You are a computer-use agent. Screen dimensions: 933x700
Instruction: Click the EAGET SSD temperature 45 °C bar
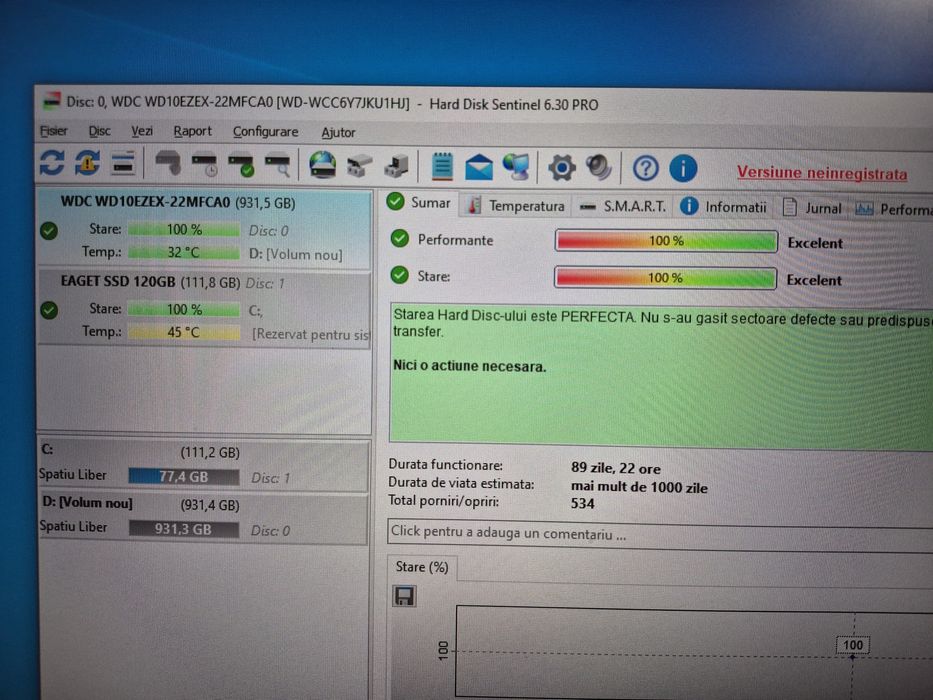tap(184, 332)
